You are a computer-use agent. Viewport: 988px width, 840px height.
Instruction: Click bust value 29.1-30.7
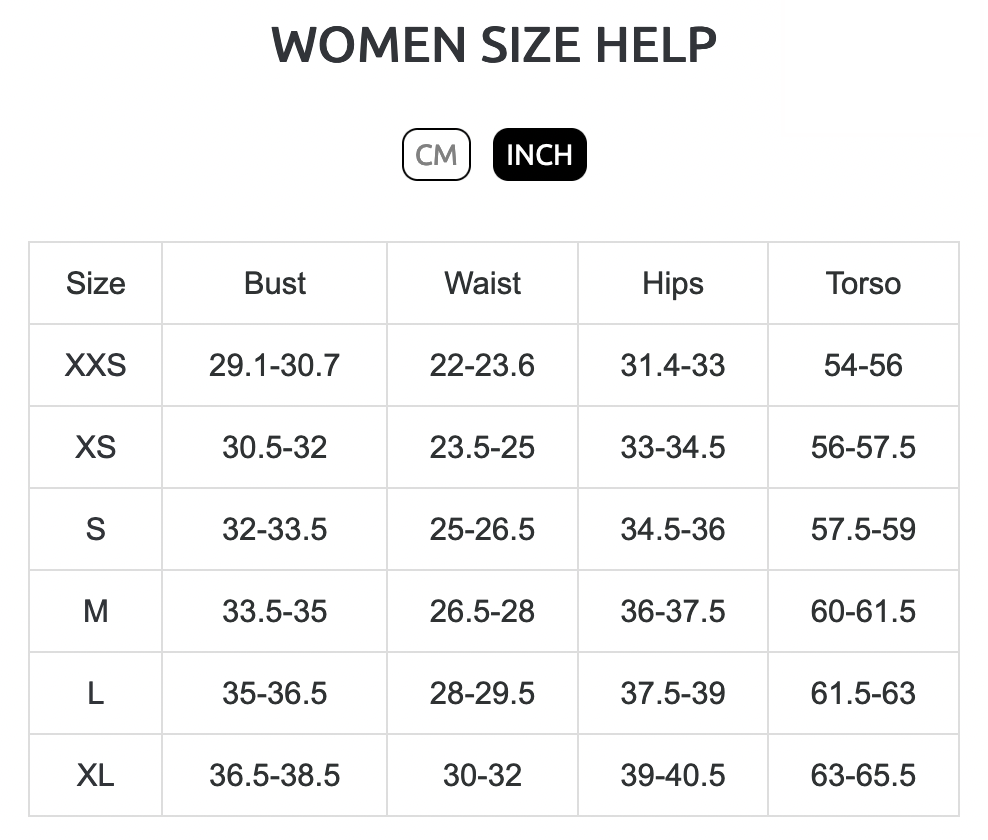click(275, 365)
